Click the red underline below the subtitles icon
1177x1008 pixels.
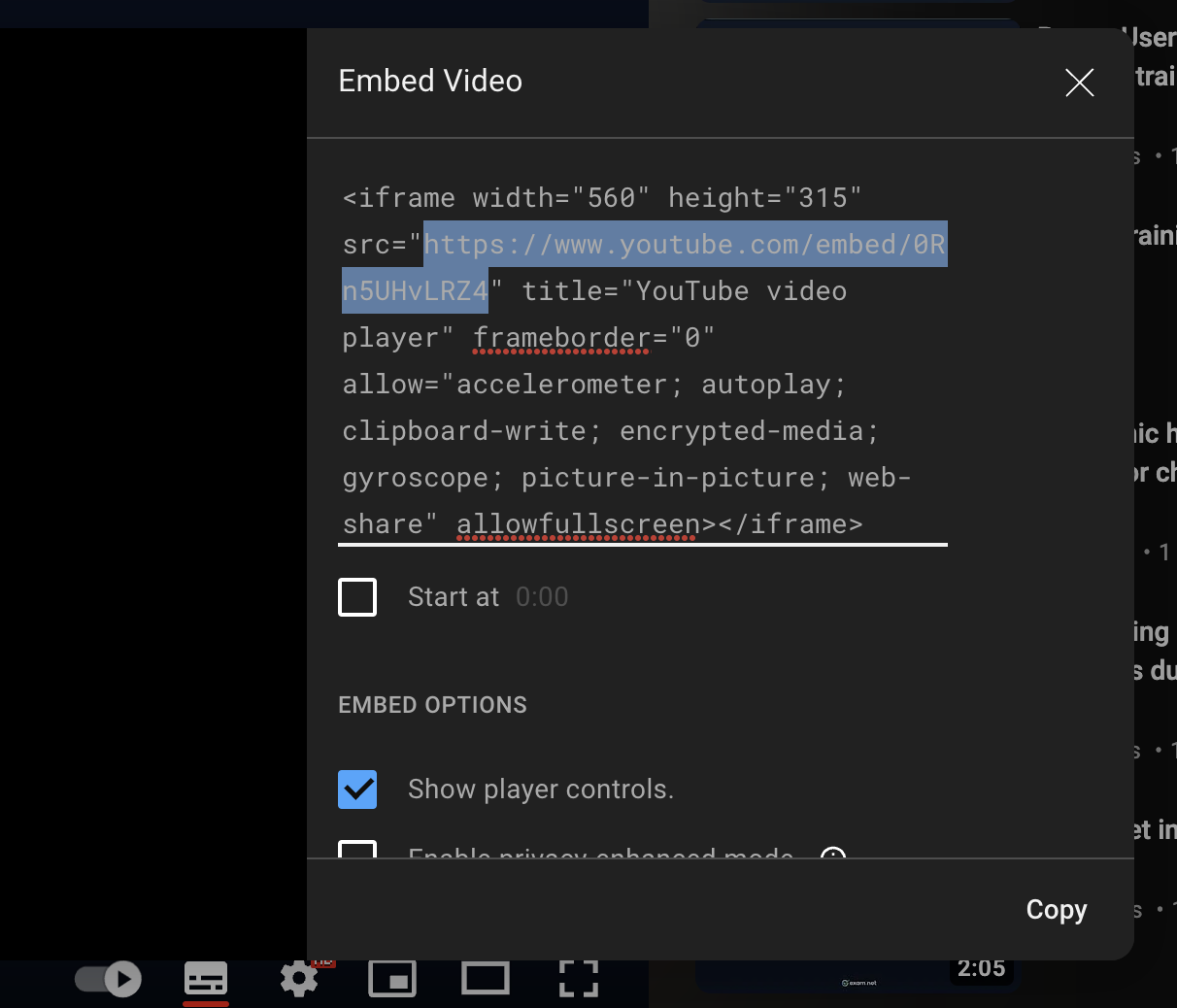coord(205,1001)
